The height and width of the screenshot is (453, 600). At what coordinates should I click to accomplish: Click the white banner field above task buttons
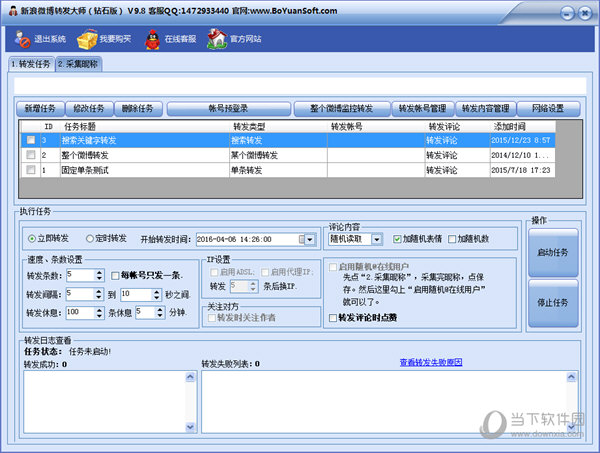(x=300, y=86)
